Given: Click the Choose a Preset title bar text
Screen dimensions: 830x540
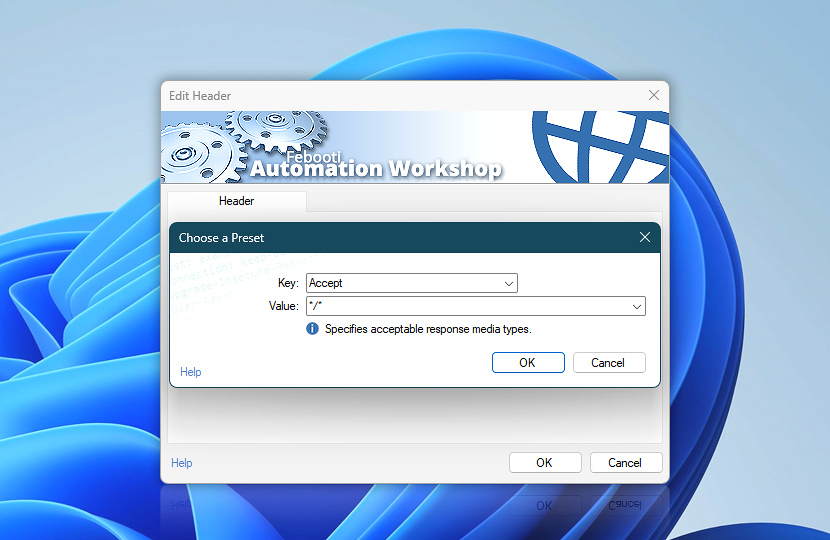Looking at the screenshot, I should coord(221,238).
